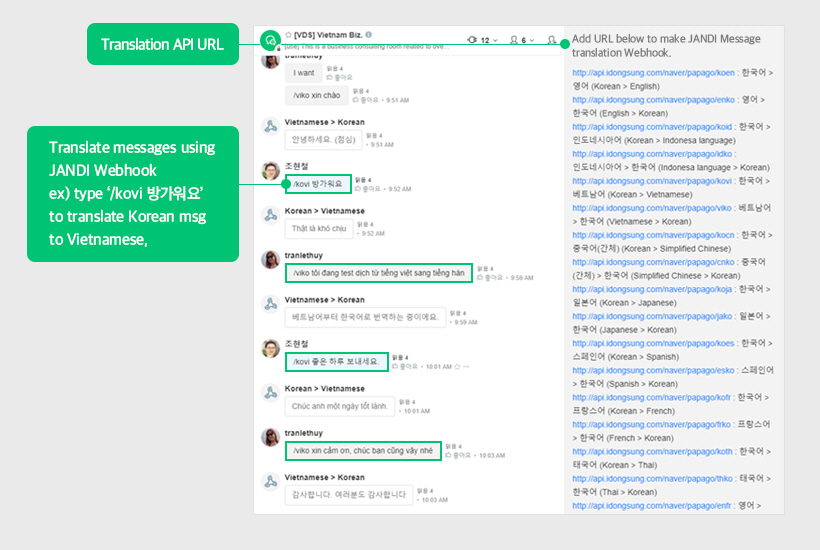The height and width of the screenshot is (550, 820).
Task: Click the webhook bot avatar of the 9:51 AM translation
Action: 270,127
